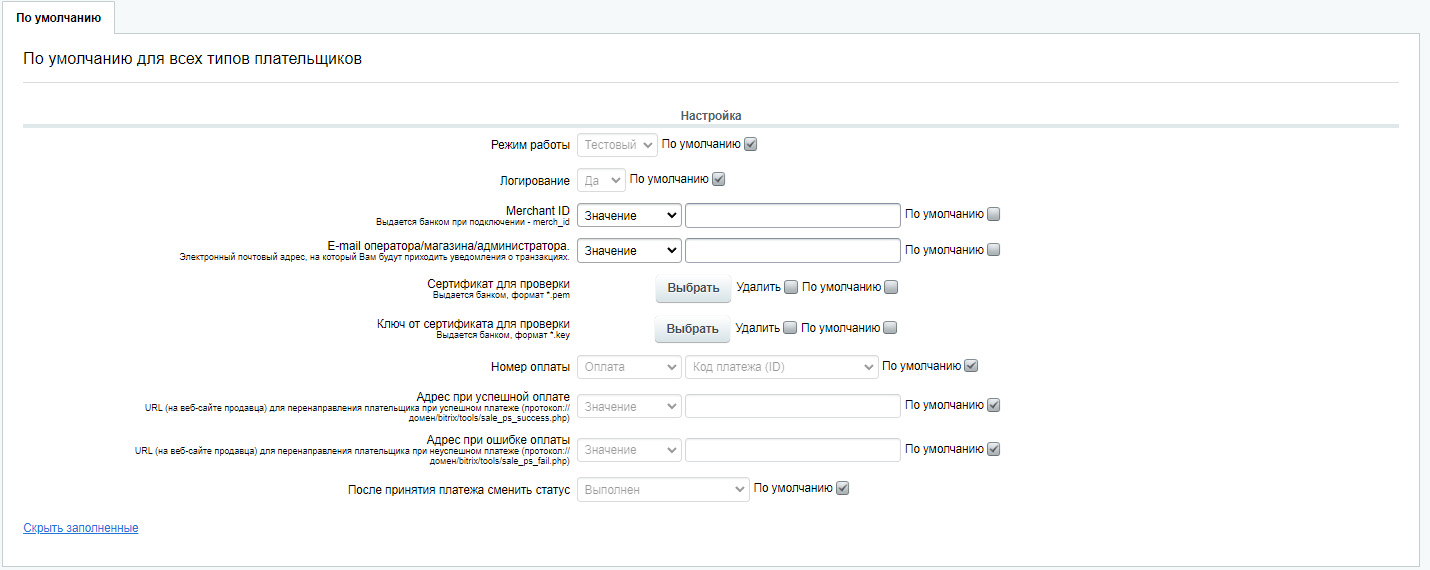Toggle "По умолчанию" checkbox for Режим работы
Image resolution: width=1430 pixels, height=570 pixels.
(751, 144)
